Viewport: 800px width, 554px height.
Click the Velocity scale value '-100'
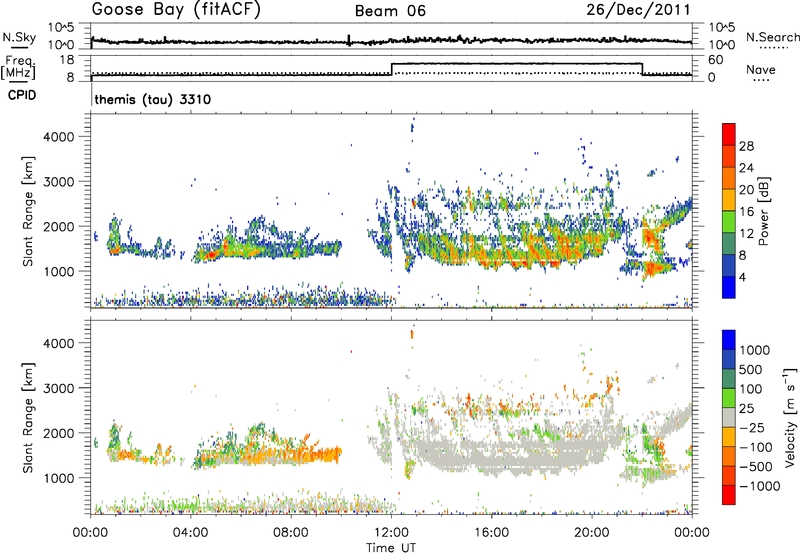(756, 447)
